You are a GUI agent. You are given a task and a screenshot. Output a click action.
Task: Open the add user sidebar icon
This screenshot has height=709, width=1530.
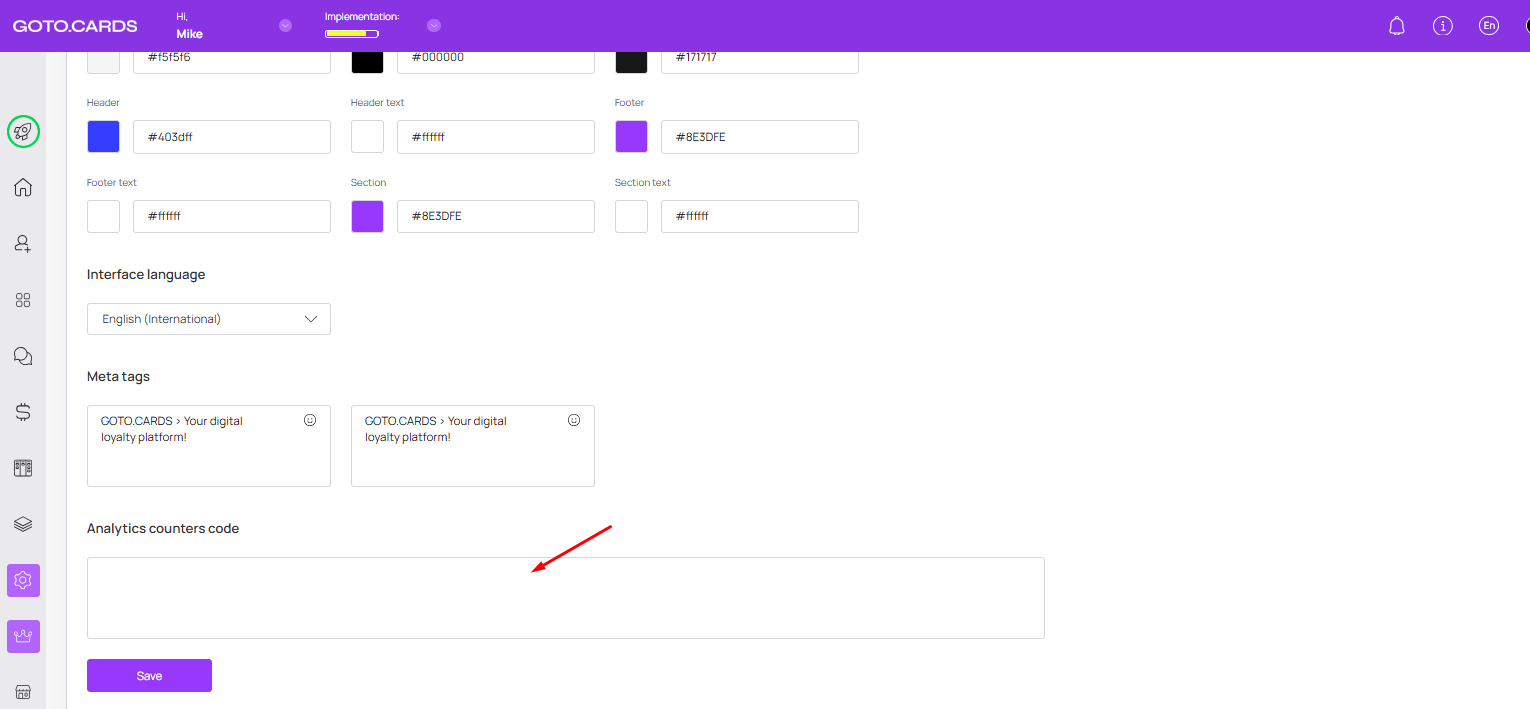coord(23,243)
